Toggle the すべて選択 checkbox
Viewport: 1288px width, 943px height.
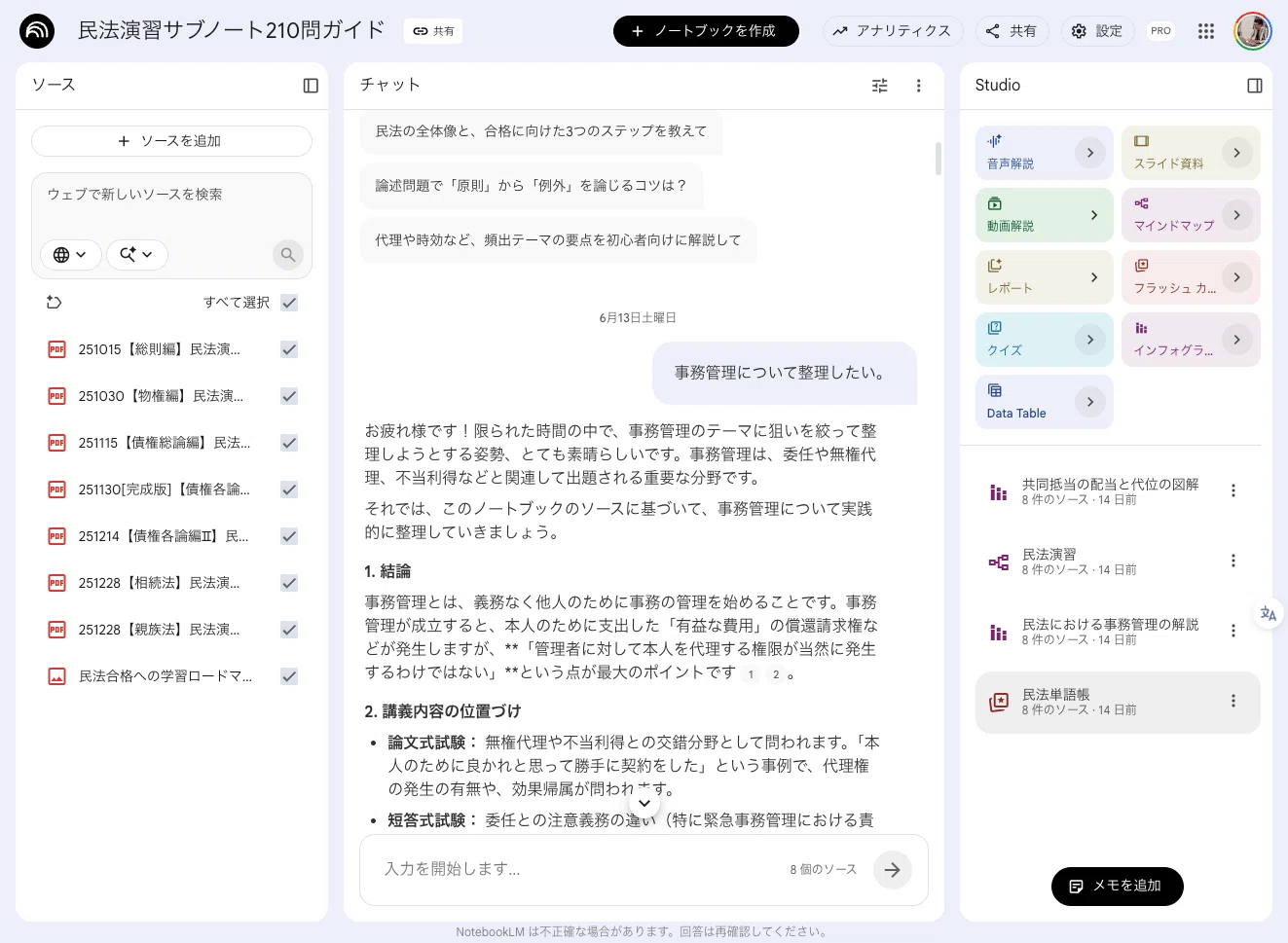click(289, 303)
